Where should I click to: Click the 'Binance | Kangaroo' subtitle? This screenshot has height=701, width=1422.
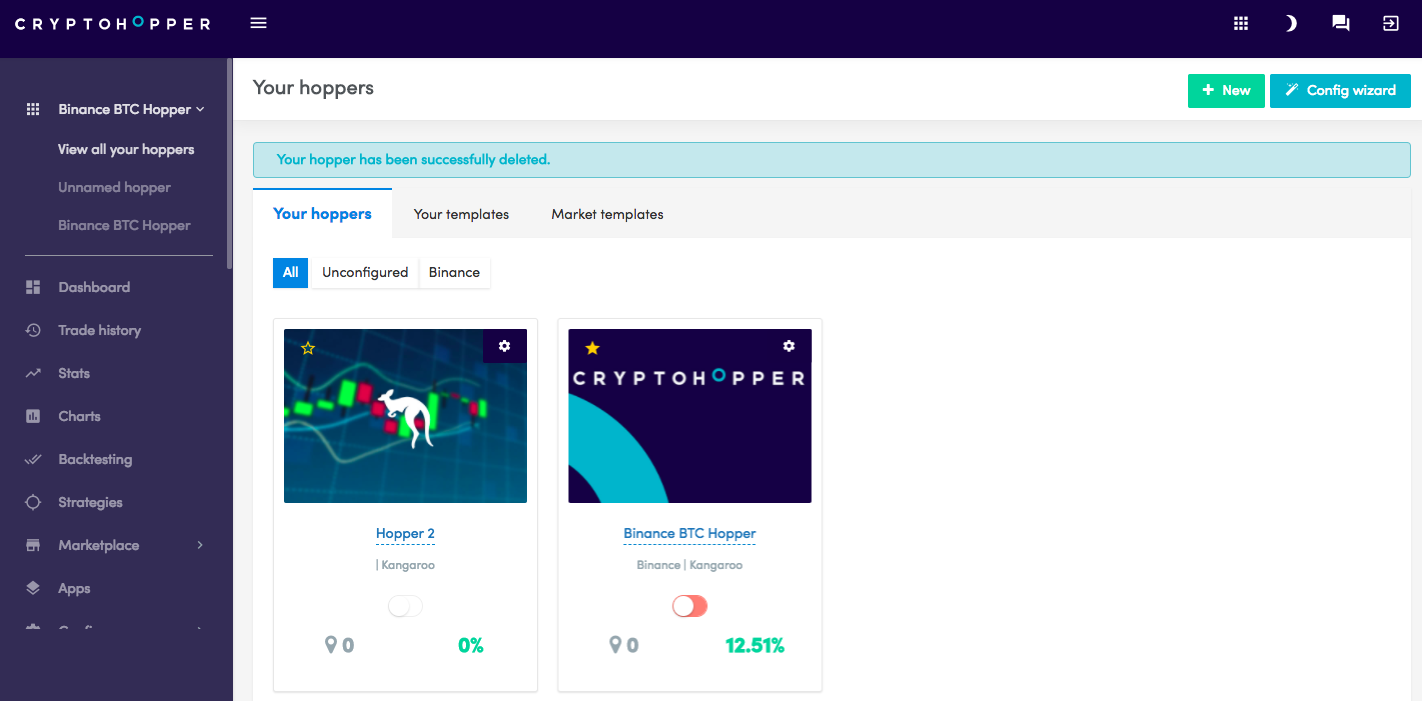coord(690,565)
